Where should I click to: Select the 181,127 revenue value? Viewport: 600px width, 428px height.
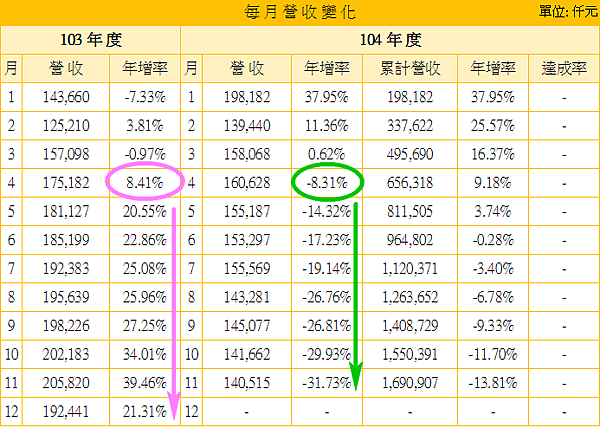(x=66, y=212)
